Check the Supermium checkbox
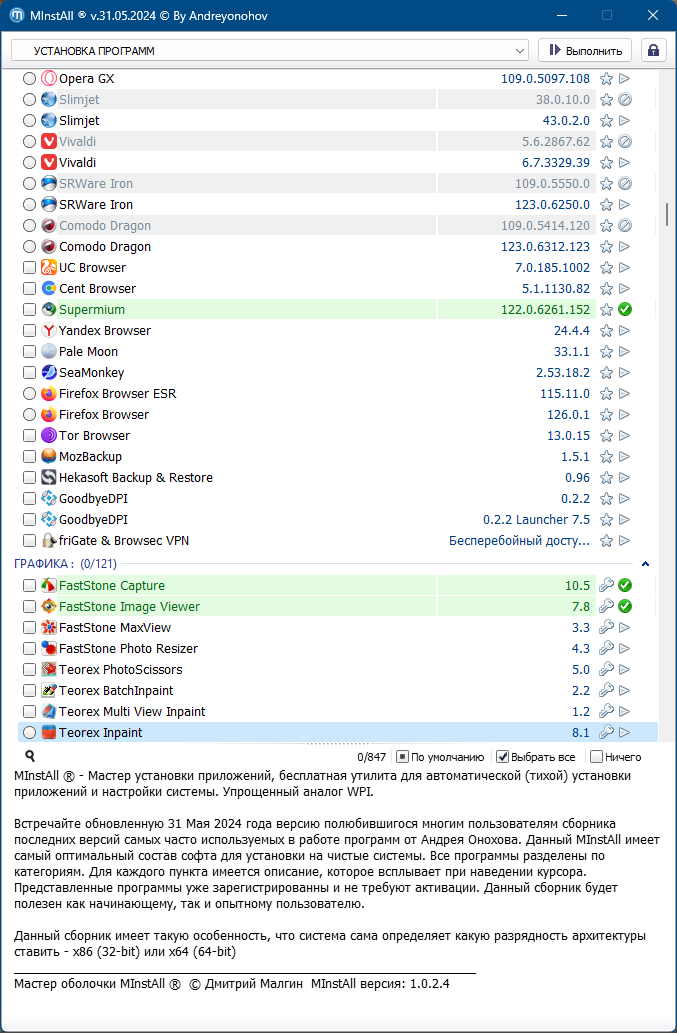This screenshot has width=677, height=1033. coord(29,310)
